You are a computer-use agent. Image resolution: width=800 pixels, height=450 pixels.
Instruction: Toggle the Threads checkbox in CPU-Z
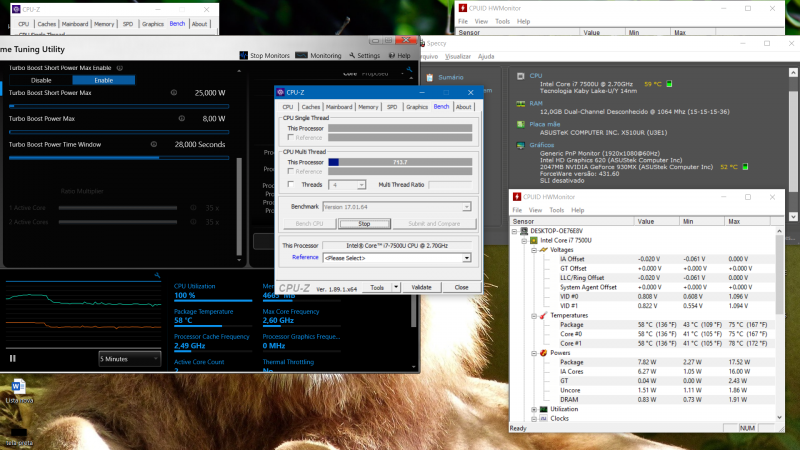(291, 184)
